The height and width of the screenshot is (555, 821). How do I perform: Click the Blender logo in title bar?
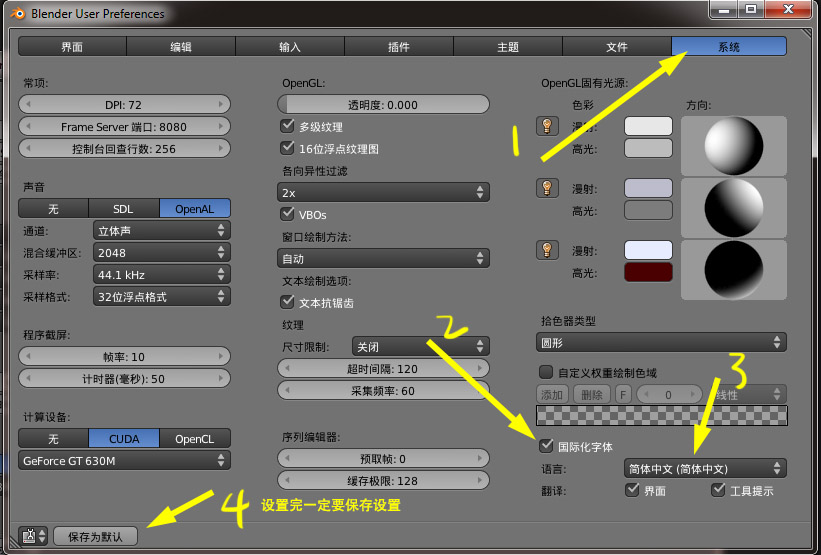click(x=18, y=14)
